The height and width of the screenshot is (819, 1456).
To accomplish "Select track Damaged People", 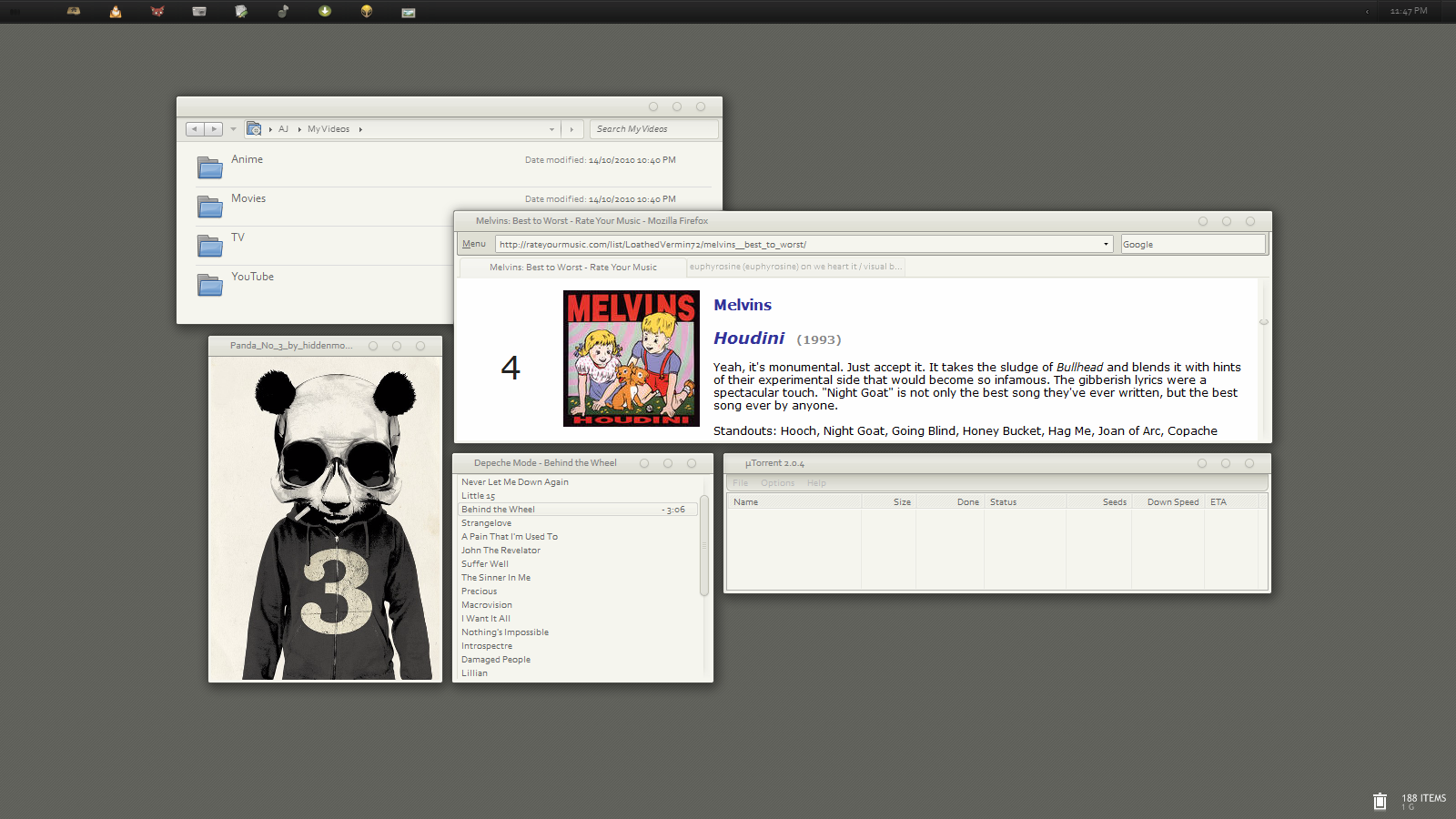I will [496, 660].
